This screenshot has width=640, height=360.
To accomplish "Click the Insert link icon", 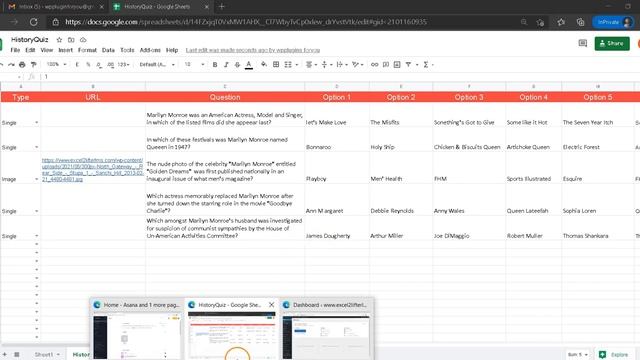I will coord(374,64).
